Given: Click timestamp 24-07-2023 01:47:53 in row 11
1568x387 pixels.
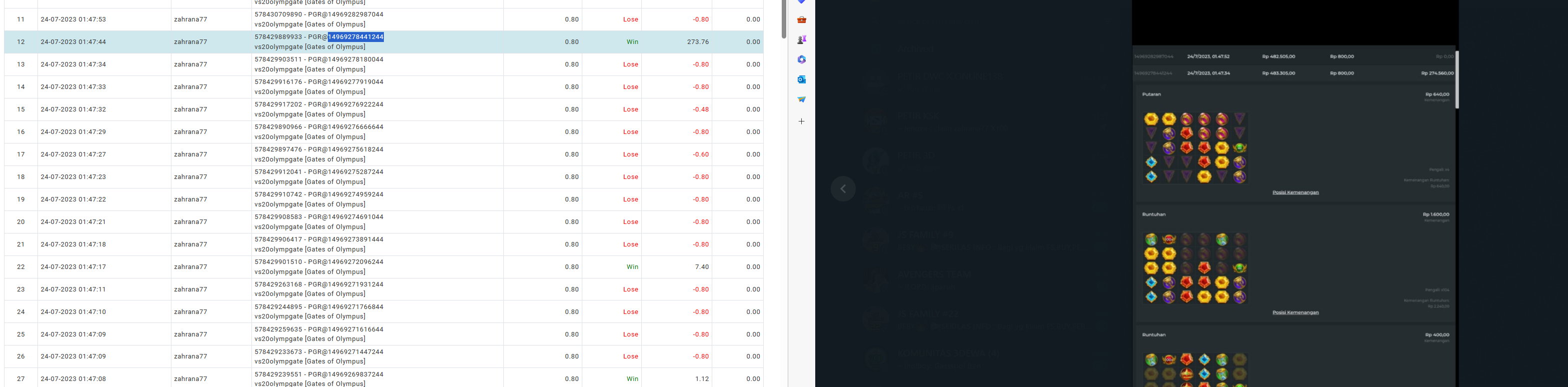Looking at the screenshot, I should tap(73, 19).
